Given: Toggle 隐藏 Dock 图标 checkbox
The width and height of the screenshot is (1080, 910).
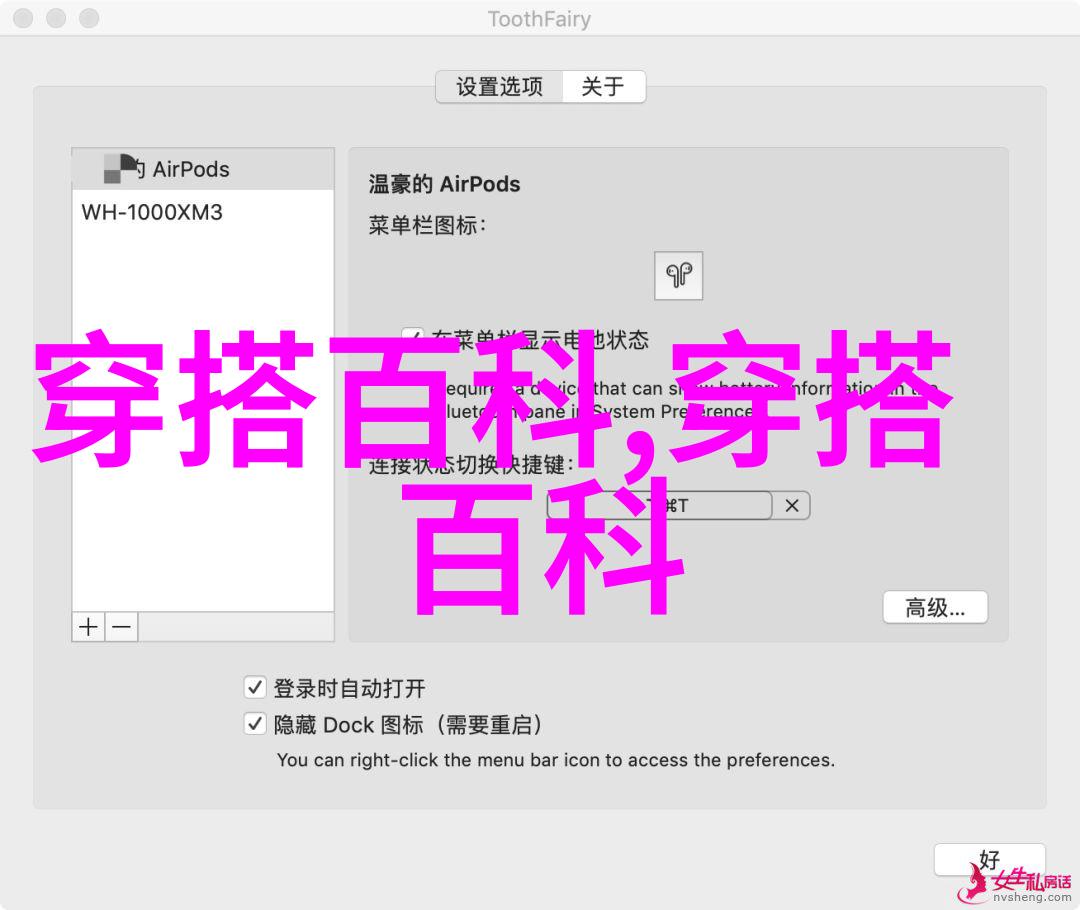Looking at the screenshot, I should click(255, 724).
